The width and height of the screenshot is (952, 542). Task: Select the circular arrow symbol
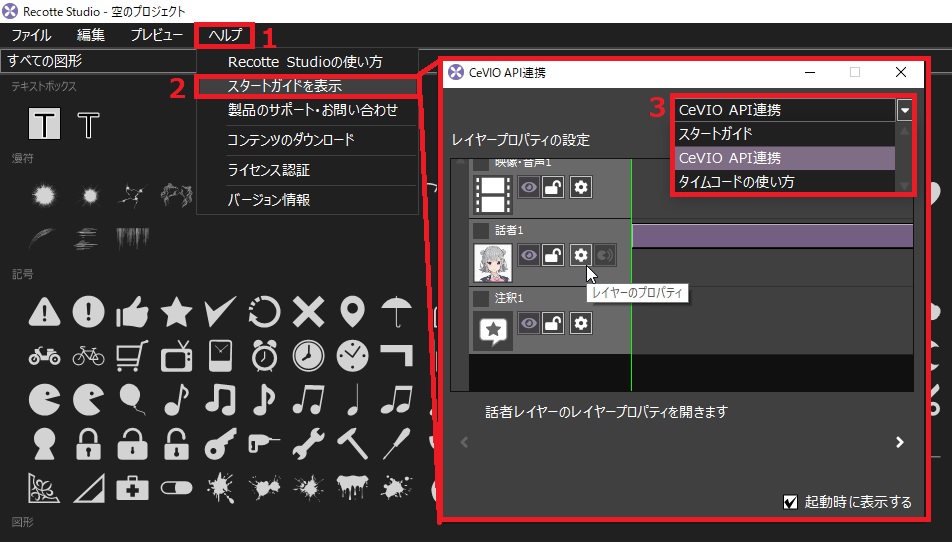click(264, 312)
